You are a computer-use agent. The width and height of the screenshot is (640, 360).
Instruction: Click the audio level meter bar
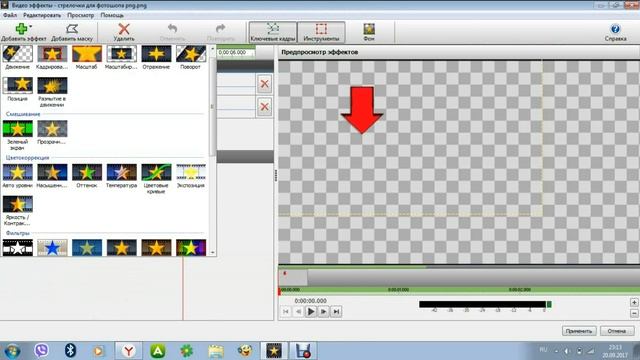(485, 304)
